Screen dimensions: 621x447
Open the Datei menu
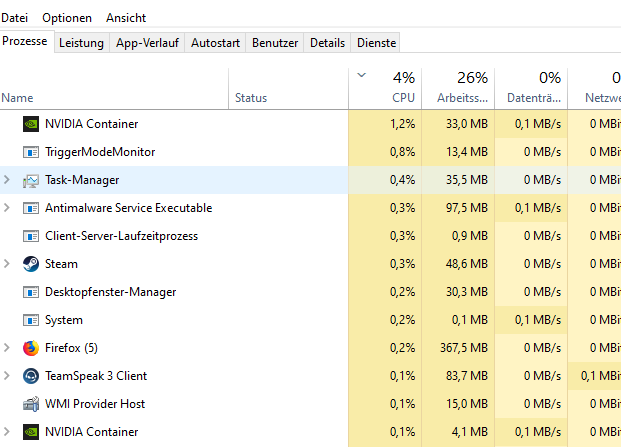click(14, 18)
